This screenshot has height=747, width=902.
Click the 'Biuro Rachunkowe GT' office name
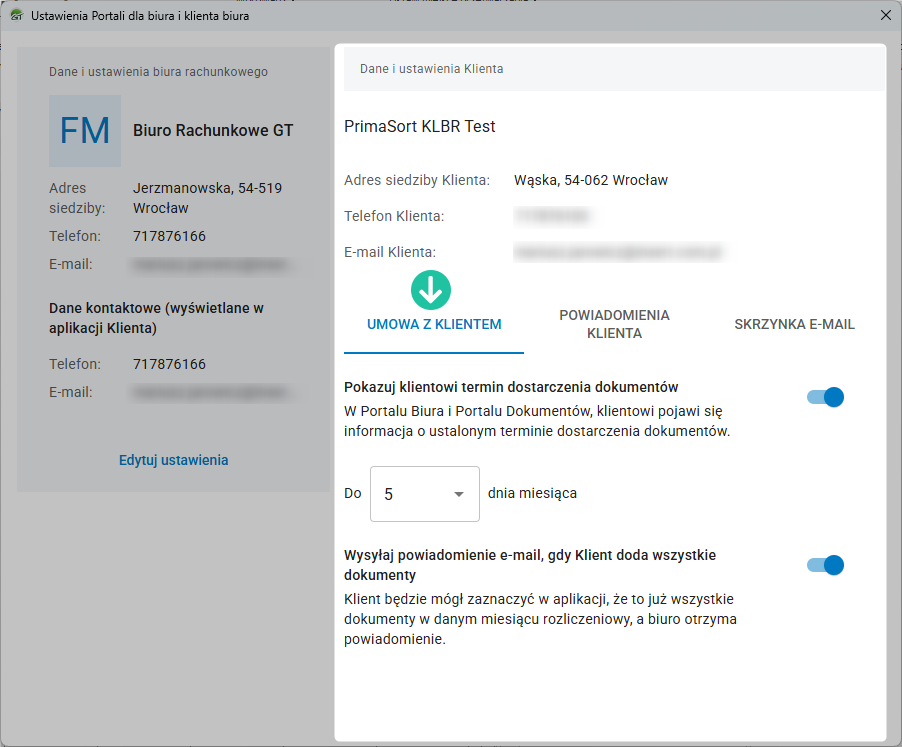point(213,130)
